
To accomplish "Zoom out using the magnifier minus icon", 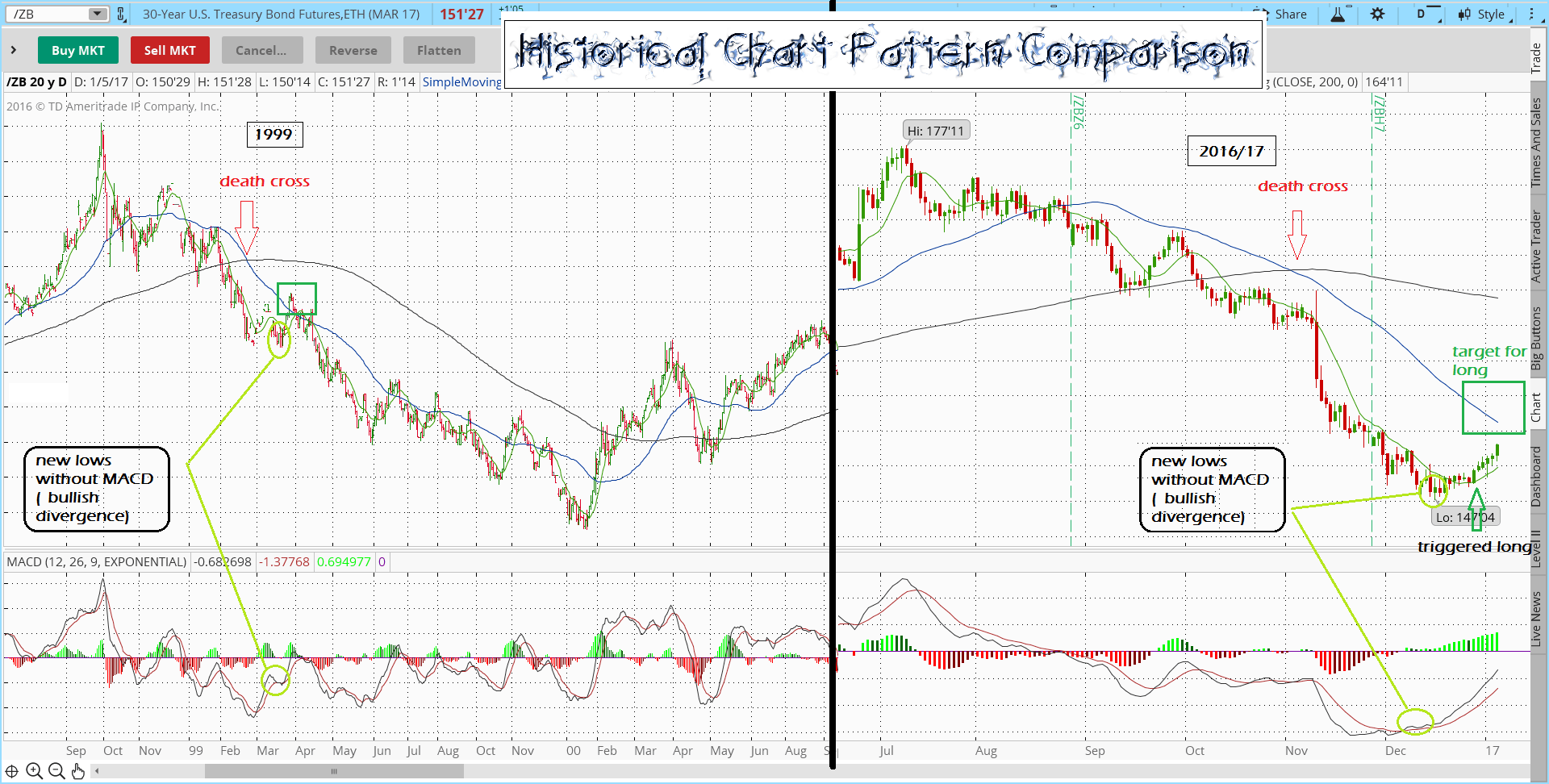I will click(x=56, y=772).
